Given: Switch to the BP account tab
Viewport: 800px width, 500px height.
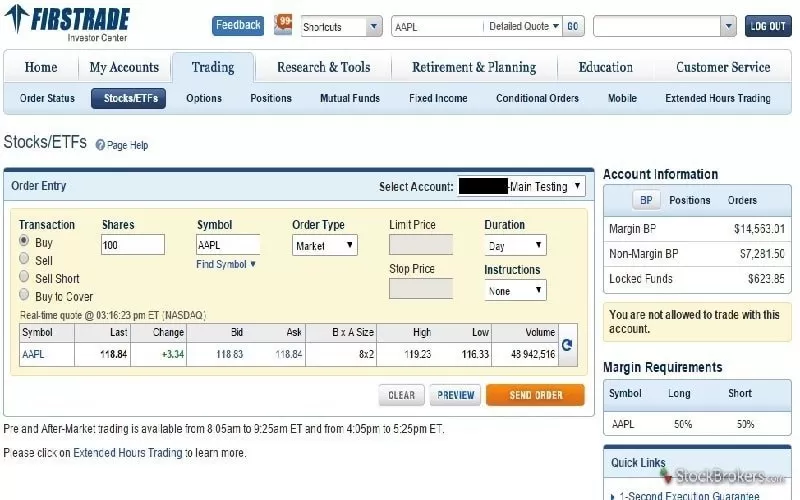Looking at the screenshot, I should (x=646, y=200).
